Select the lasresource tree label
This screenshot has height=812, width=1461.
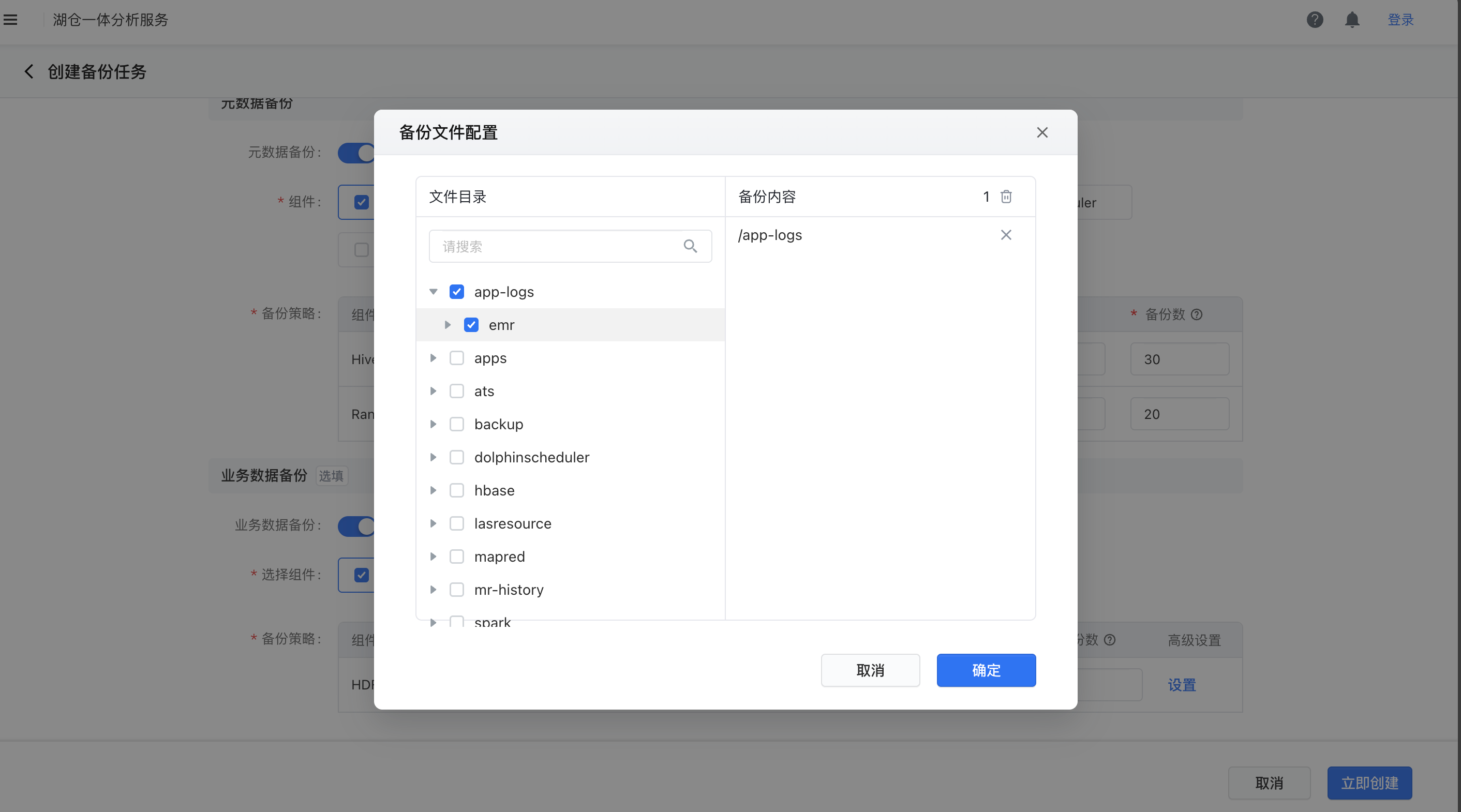pos(513,523)
